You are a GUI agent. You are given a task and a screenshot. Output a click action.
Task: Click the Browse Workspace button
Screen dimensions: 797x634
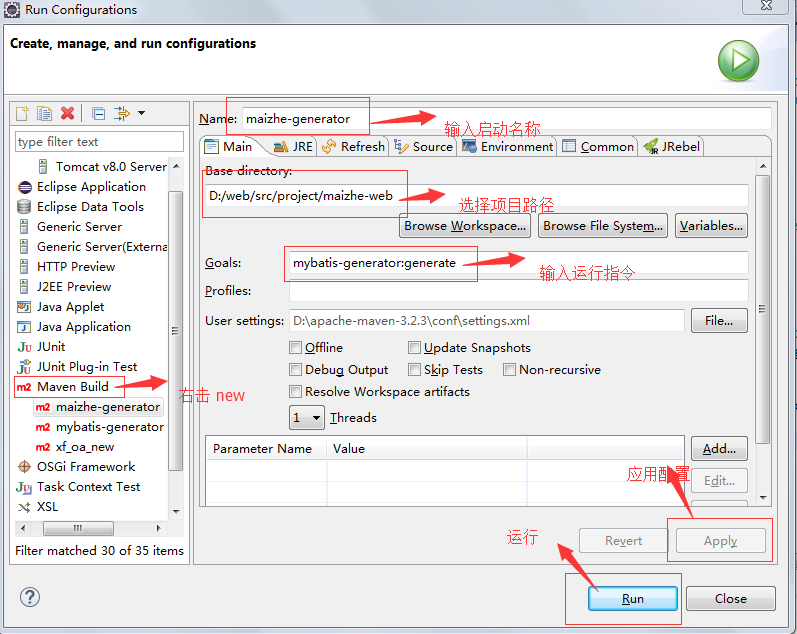(464, 226)
